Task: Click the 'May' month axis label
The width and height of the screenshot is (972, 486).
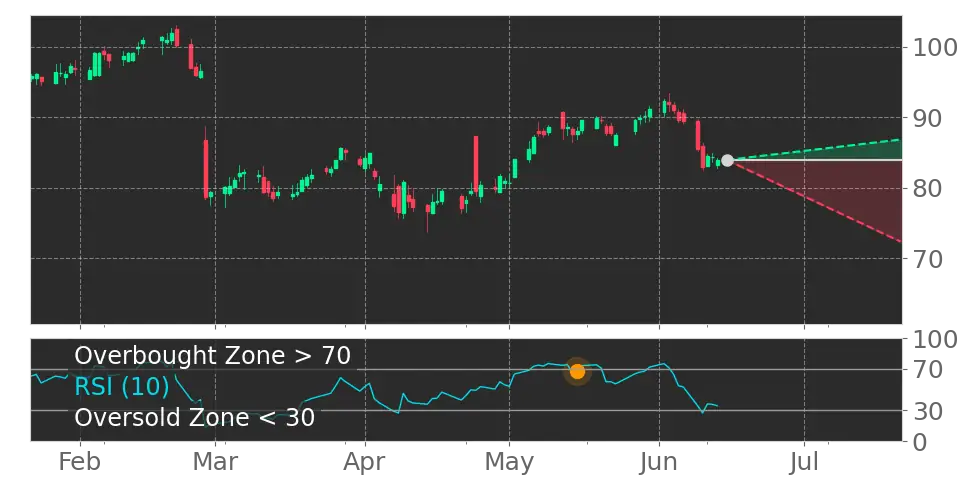Action: pos(510,462)
